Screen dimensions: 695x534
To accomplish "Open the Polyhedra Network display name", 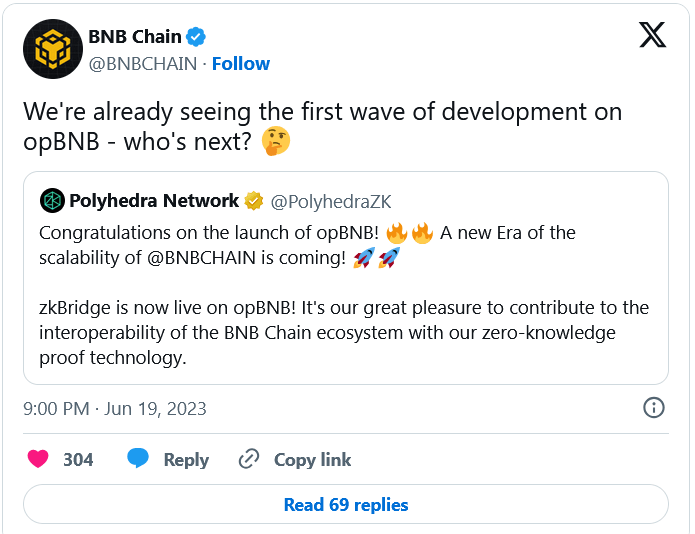I will pos(154,201).
